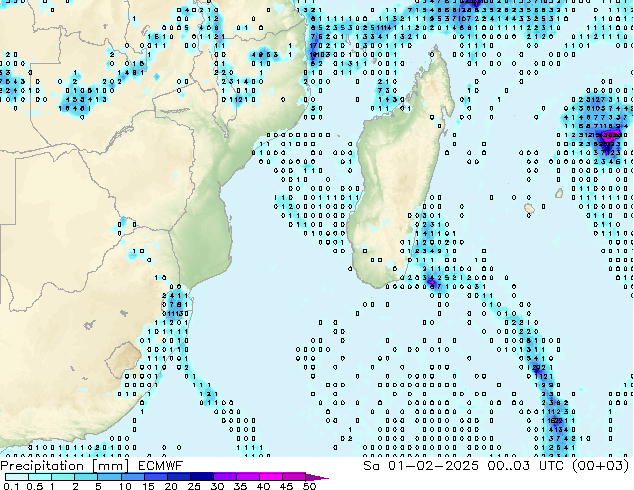The image size is (634, 490).
Task: Click the legend label '10'
Action: (x=125, y=486)
